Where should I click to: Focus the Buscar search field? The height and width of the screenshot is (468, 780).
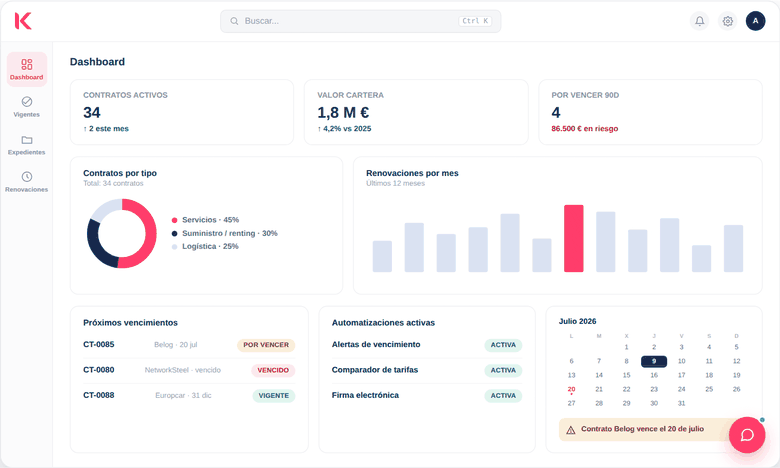tap(360, 21)
